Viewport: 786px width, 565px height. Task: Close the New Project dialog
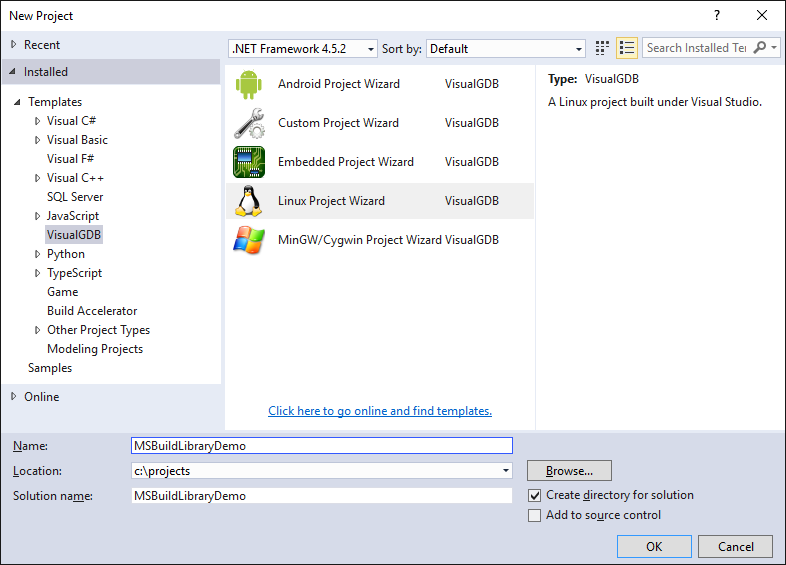point(762,16)
